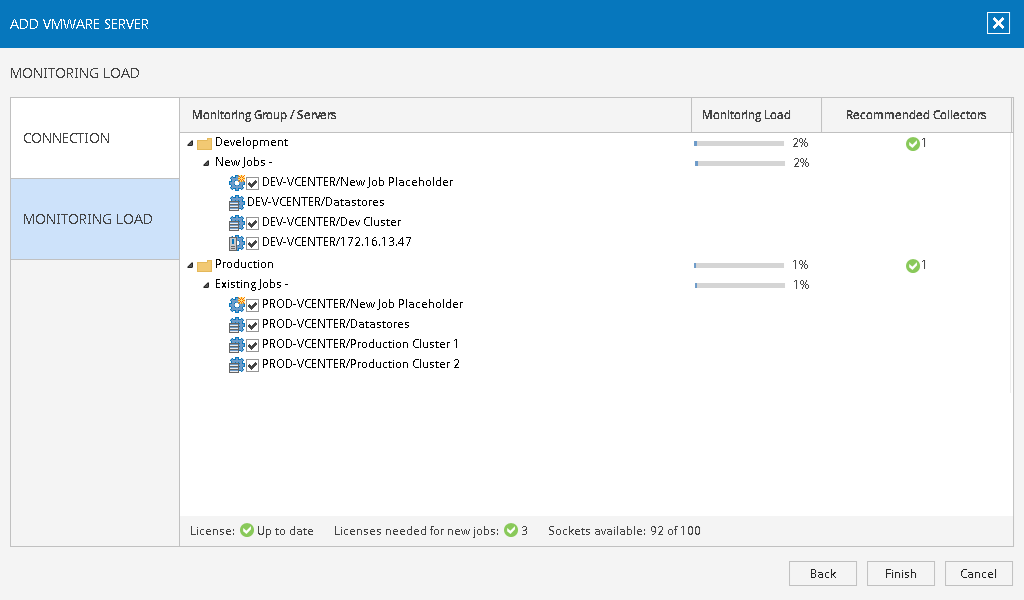The width and height of the screenshot is (1024, 600).
Task: Click the License up to date status icon
Action: pyautogui.click(x=247, y=530)
